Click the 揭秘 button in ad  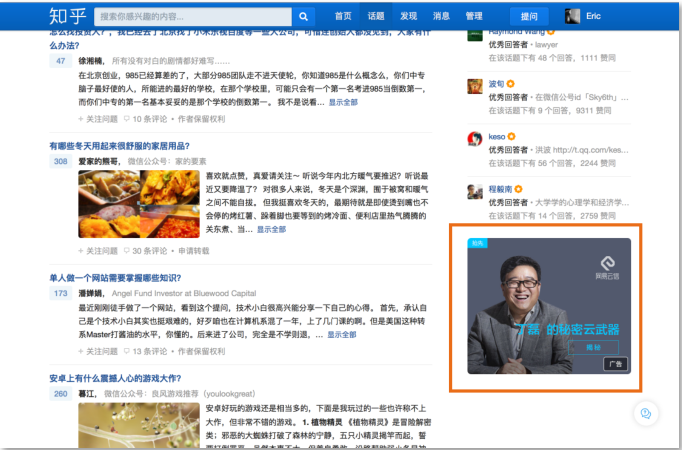click(593, 347)
